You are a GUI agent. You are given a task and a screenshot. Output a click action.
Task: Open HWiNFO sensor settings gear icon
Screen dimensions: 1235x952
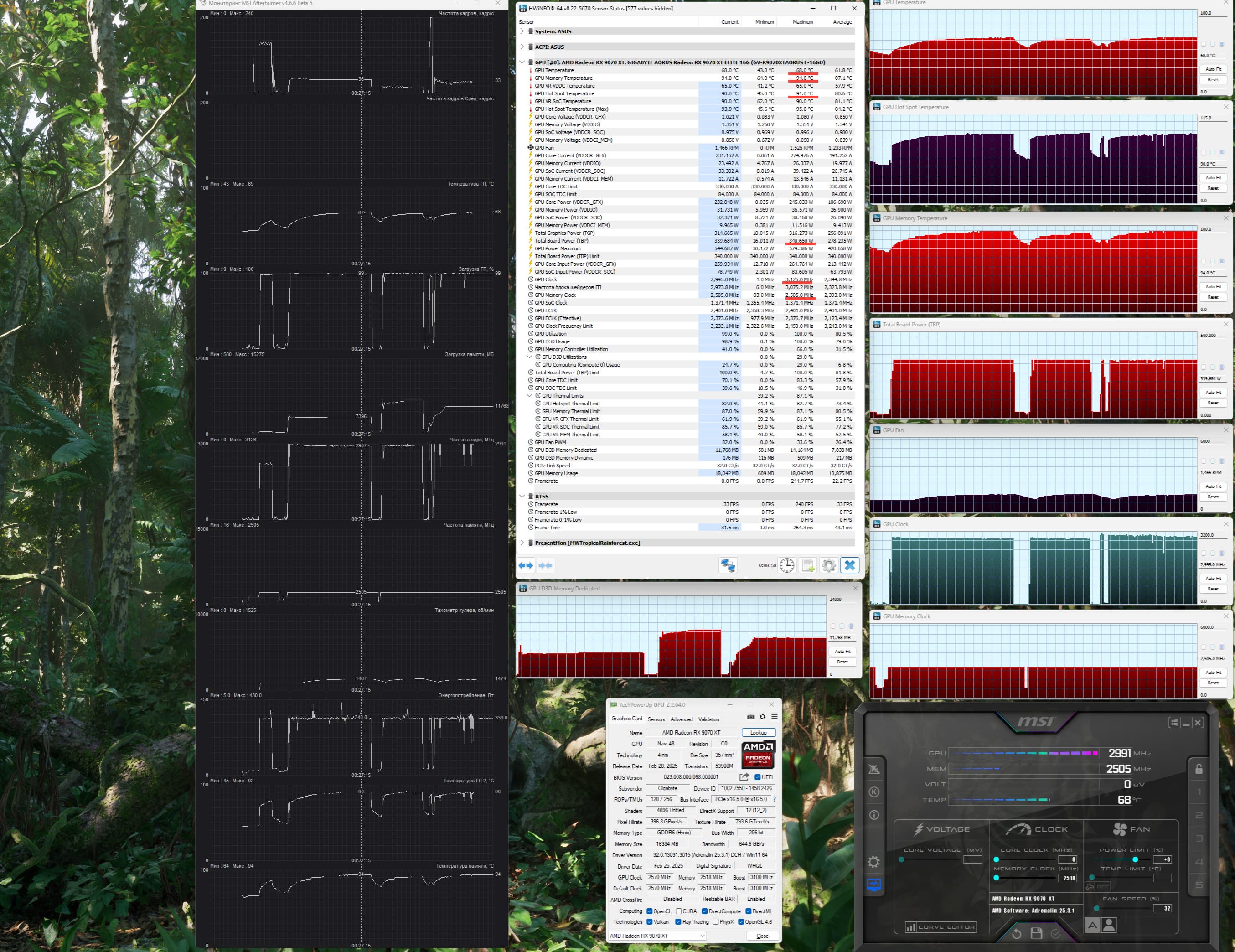828,565
